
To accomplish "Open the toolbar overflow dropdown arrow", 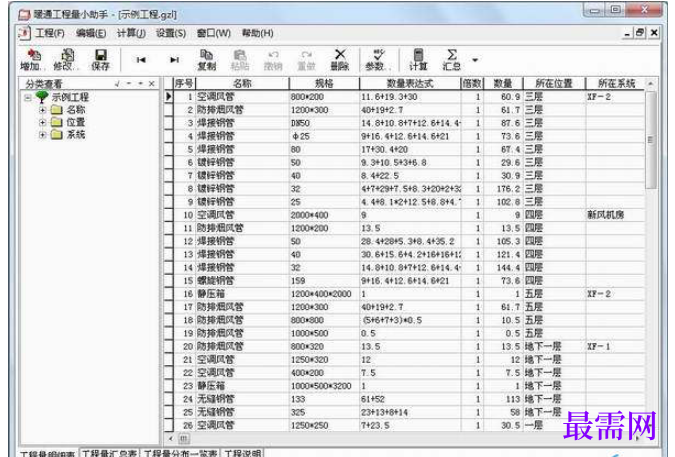I will (x=475, y=60).
